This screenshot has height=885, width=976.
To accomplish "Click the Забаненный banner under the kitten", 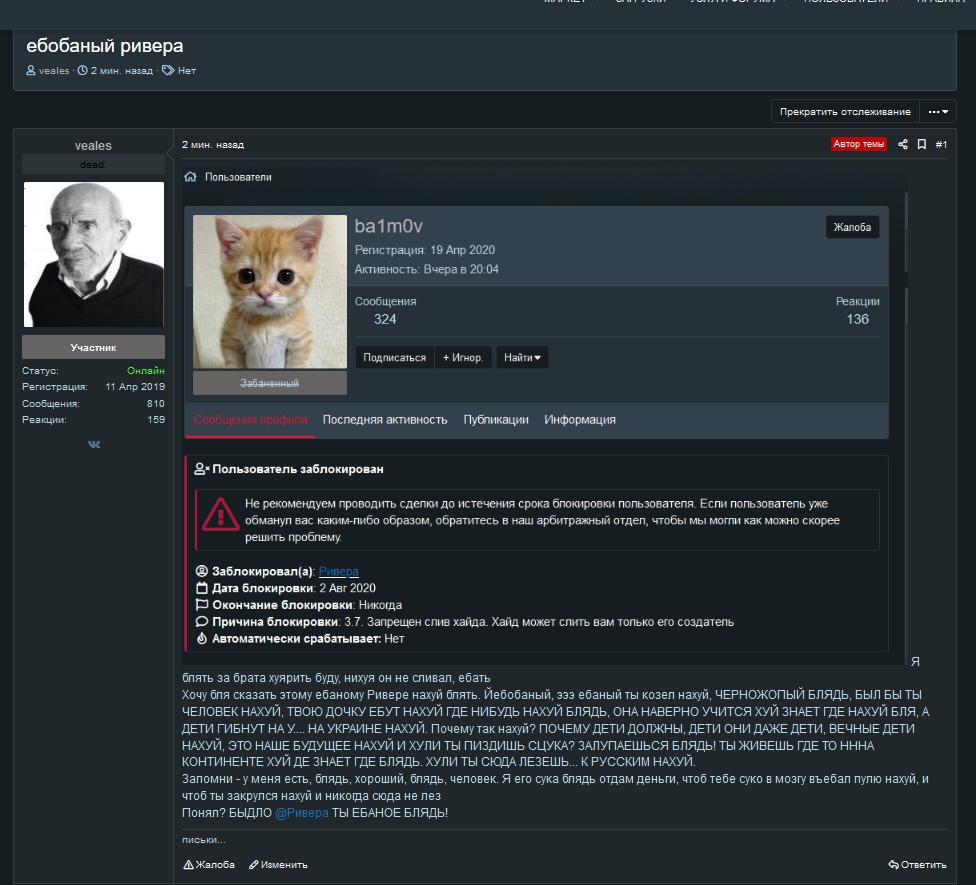I will [270, 383].
